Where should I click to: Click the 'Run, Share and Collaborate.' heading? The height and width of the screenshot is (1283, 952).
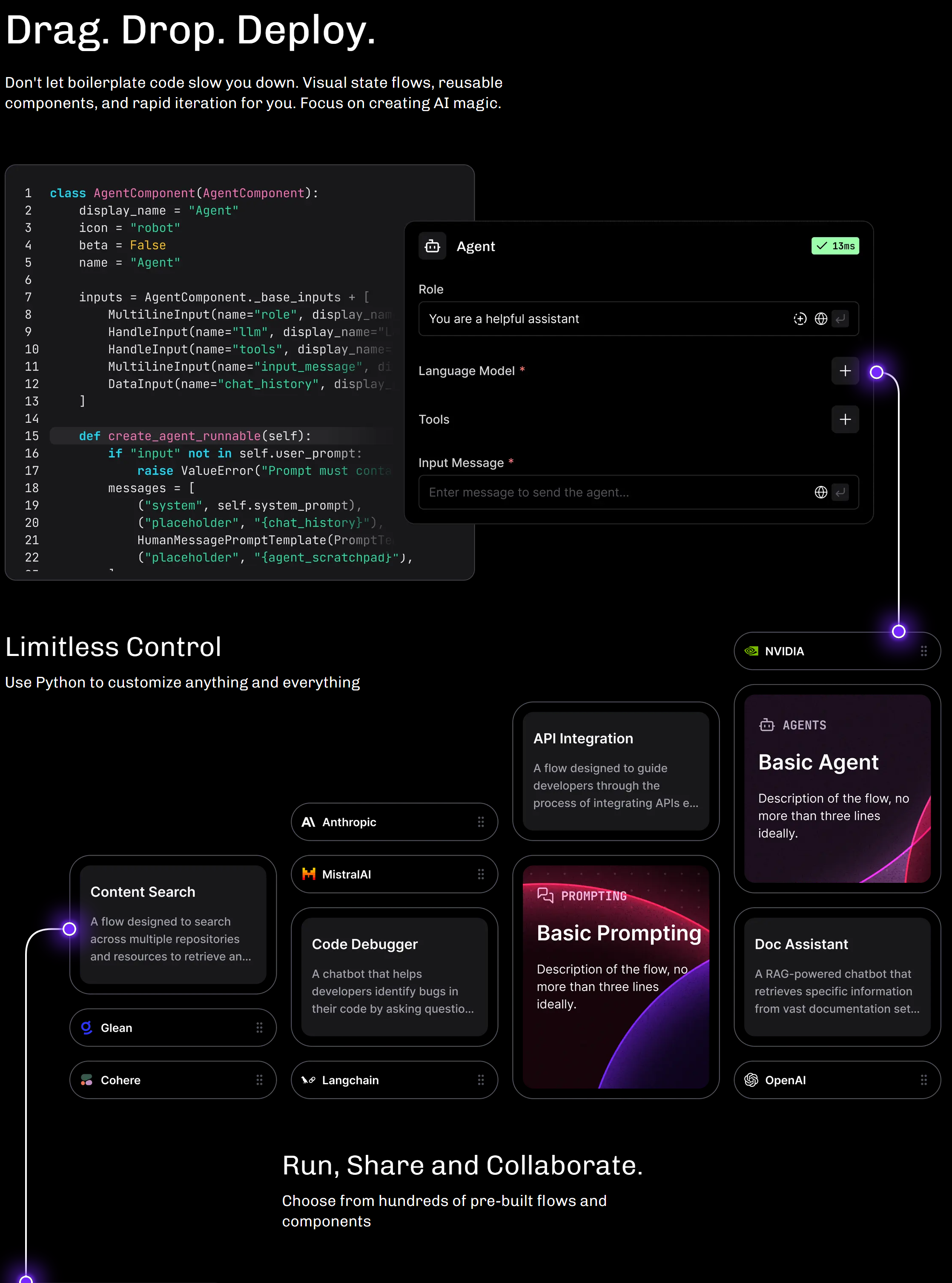[x=462, y=1165]
